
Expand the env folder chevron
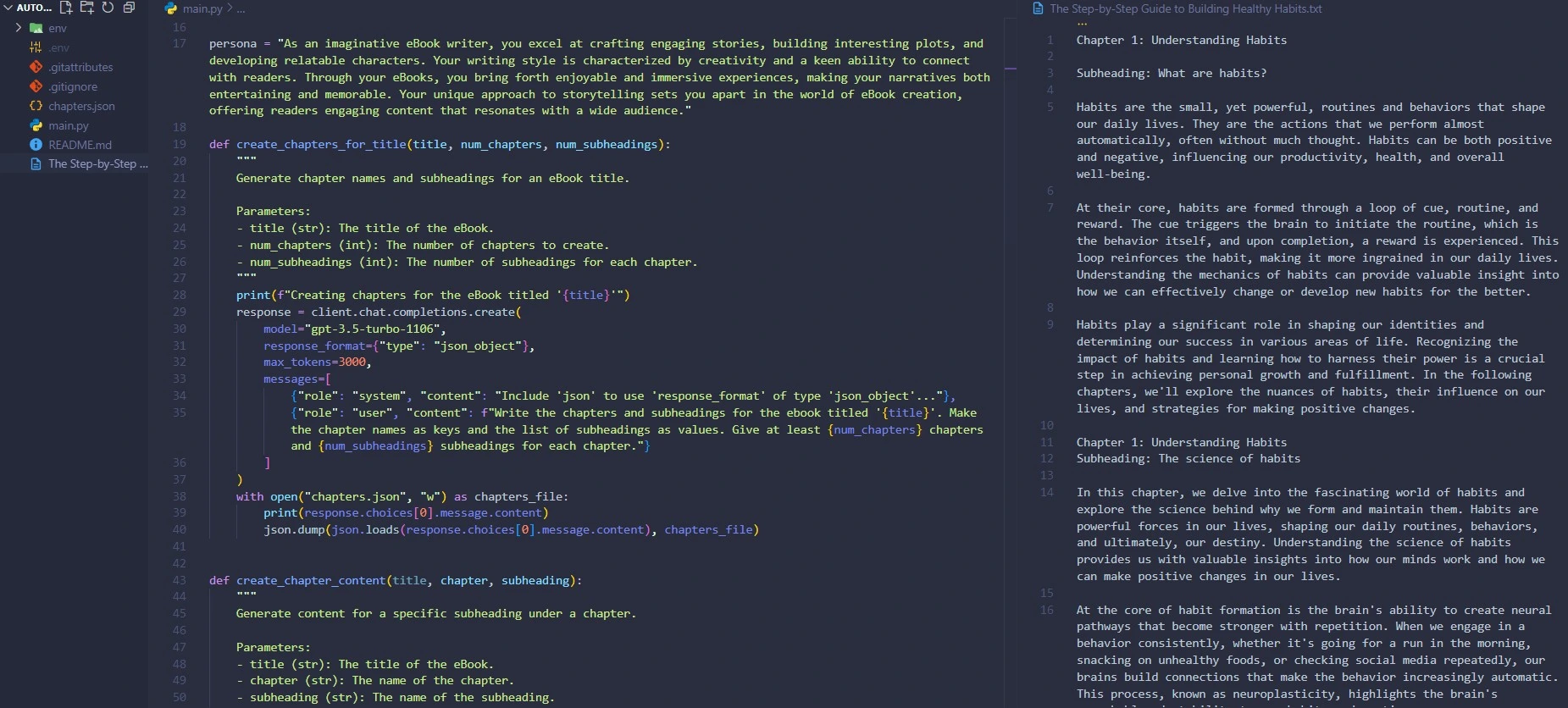point(19,28)
